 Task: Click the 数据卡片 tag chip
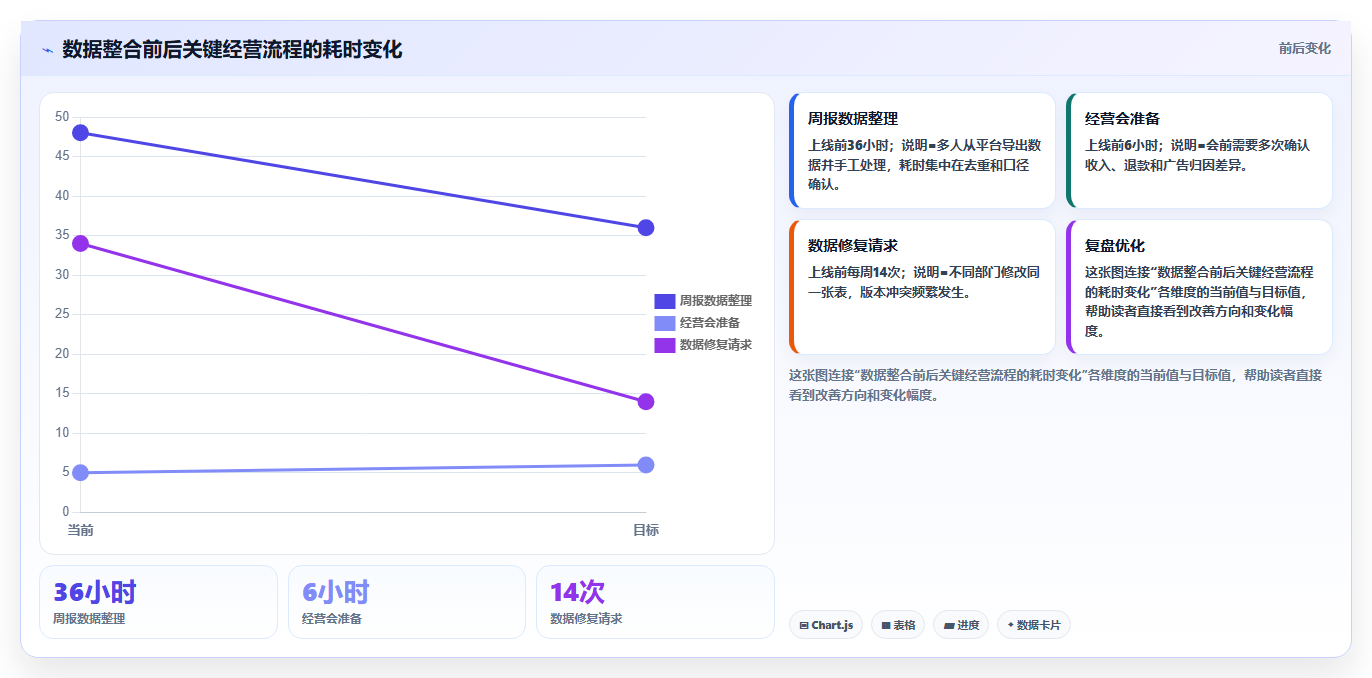point(1034,625)
